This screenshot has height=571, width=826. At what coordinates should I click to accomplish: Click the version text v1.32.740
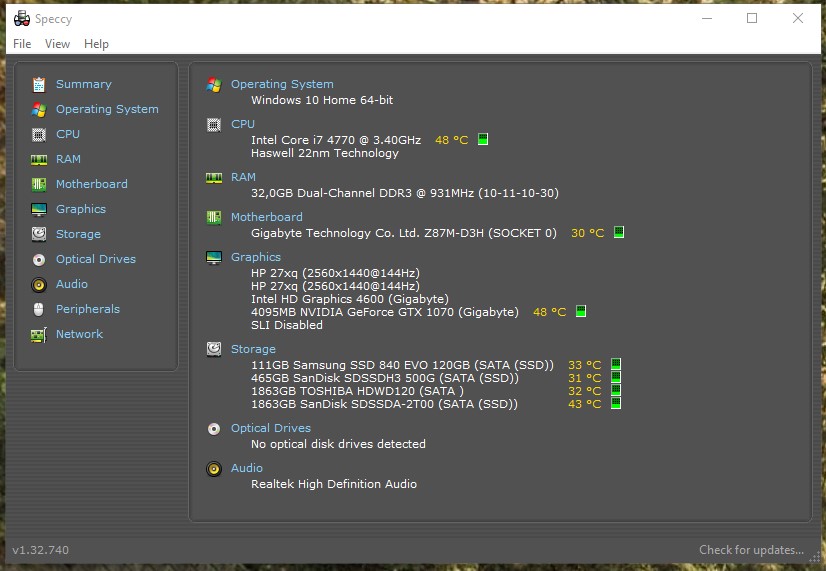41,550
